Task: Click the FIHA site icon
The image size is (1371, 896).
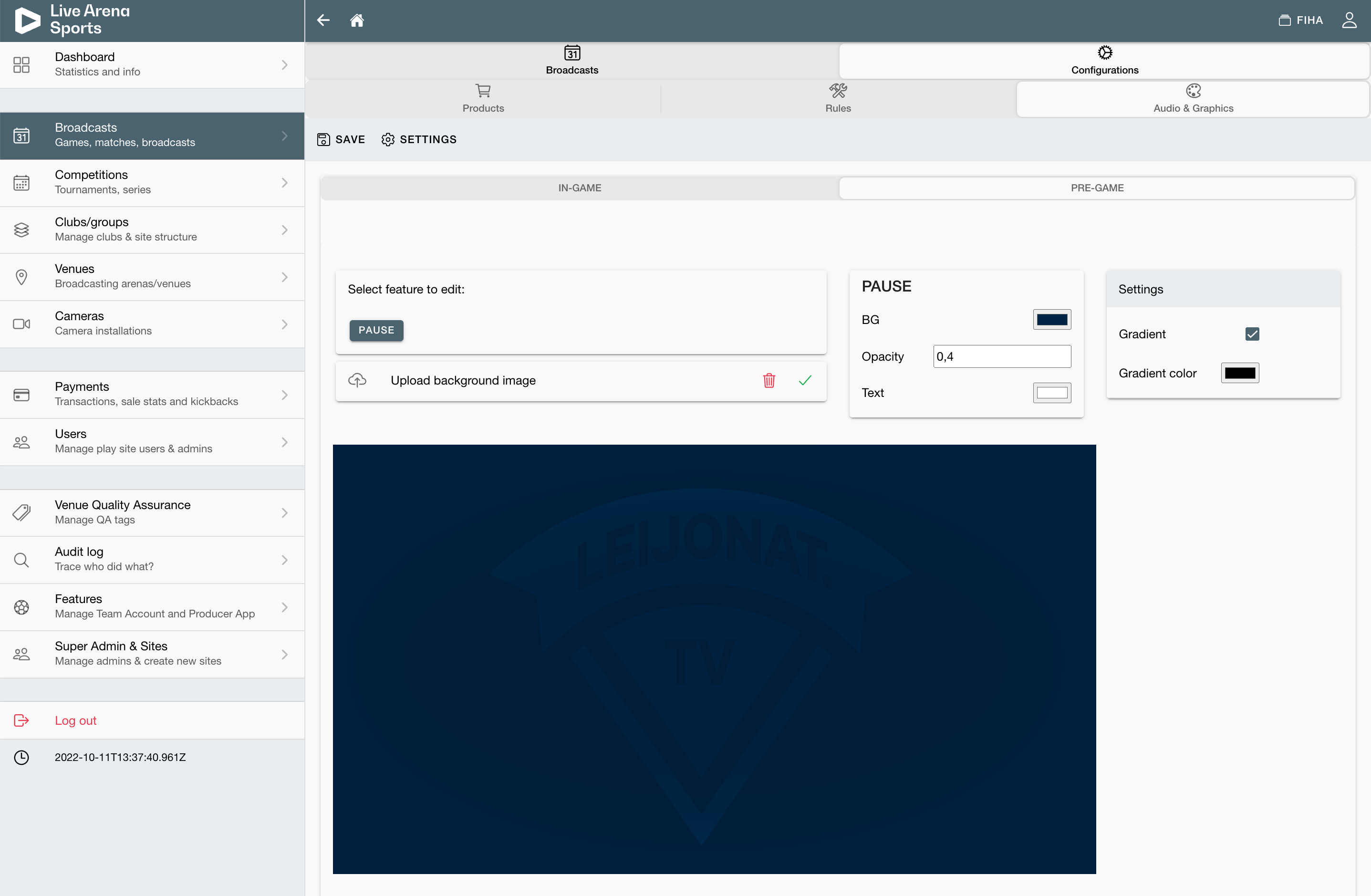Action: [x=1285, y=20]
